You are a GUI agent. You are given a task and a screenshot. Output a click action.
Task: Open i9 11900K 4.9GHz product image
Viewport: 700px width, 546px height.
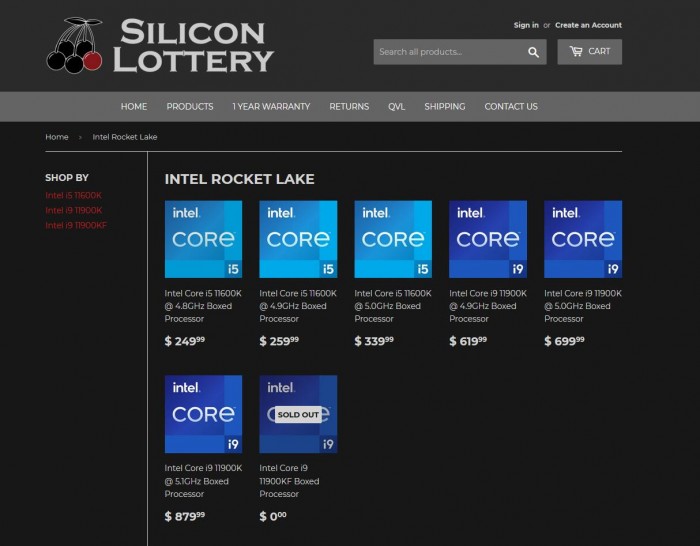click(488, 239)
